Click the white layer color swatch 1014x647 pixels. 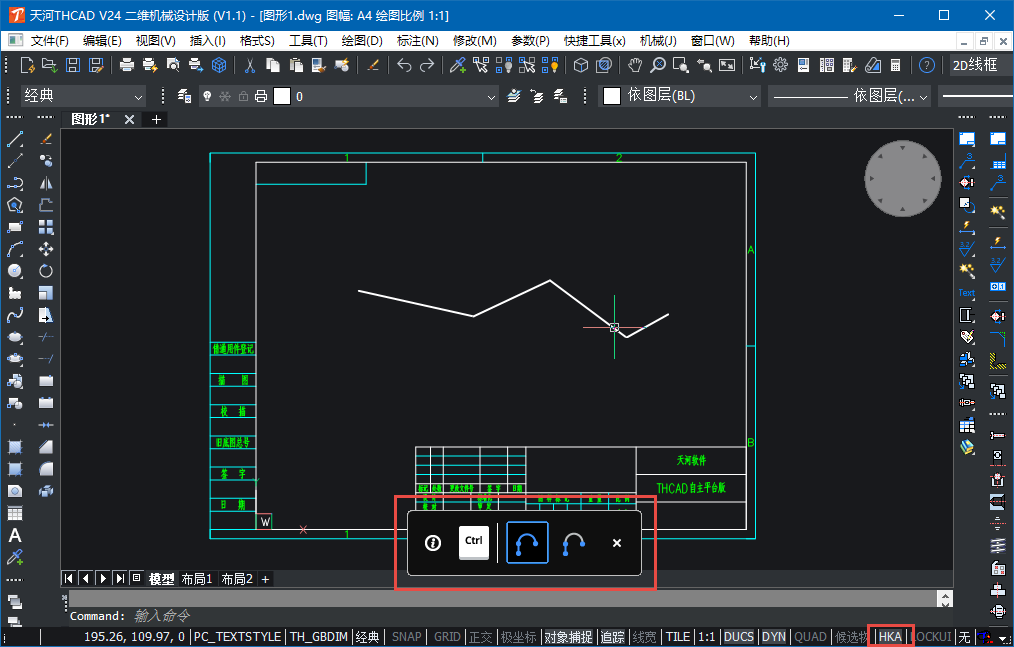pos(282,96)
